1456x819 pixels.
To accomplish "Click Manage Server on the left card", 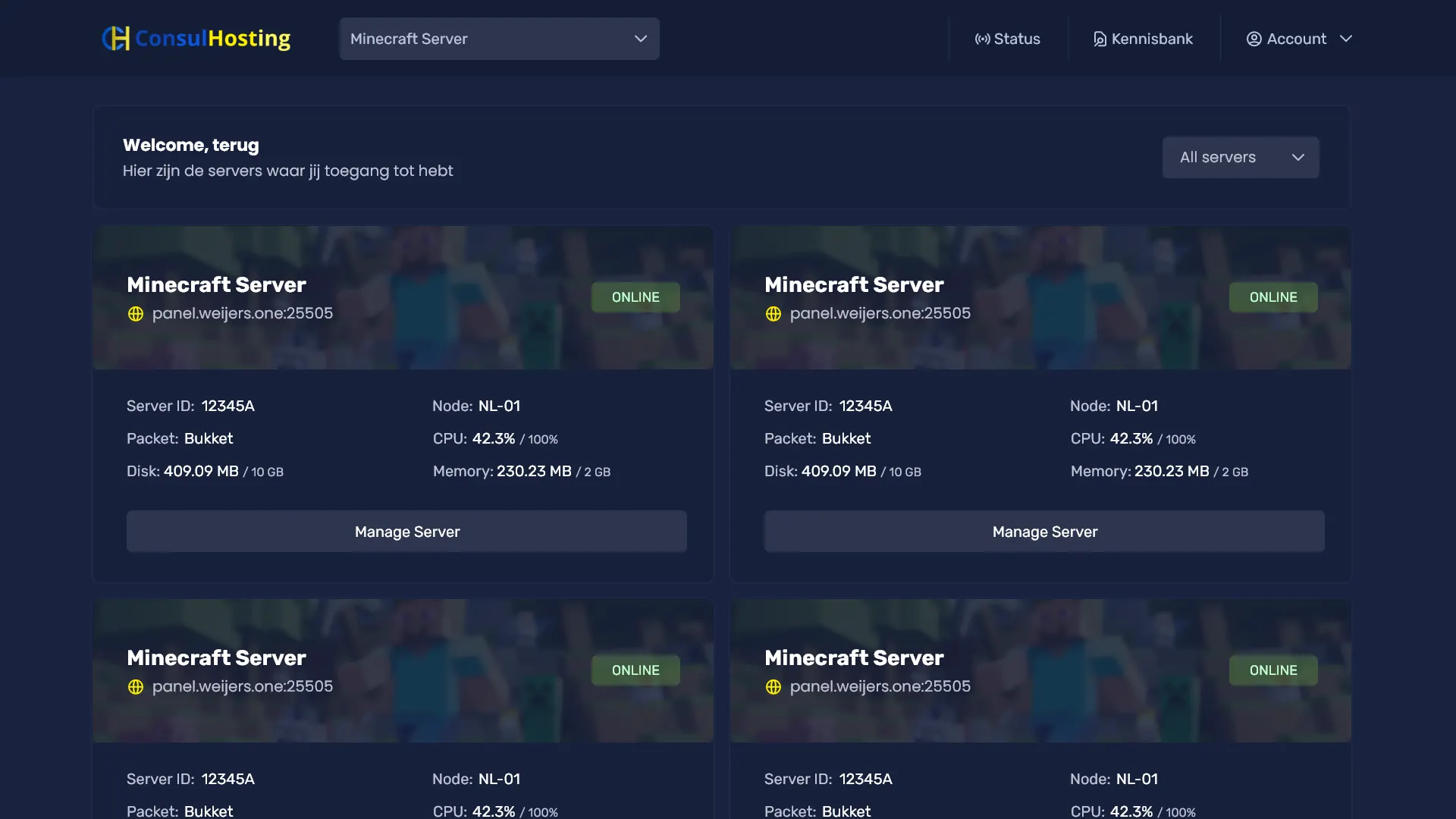I will point(406,532).
